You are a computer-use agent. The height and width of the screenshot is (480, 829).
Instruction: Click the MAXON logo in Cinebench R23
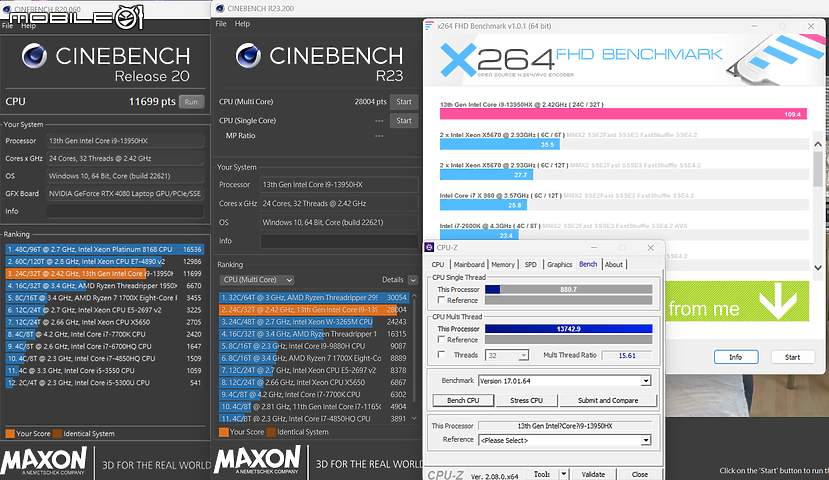pos(257,459)
